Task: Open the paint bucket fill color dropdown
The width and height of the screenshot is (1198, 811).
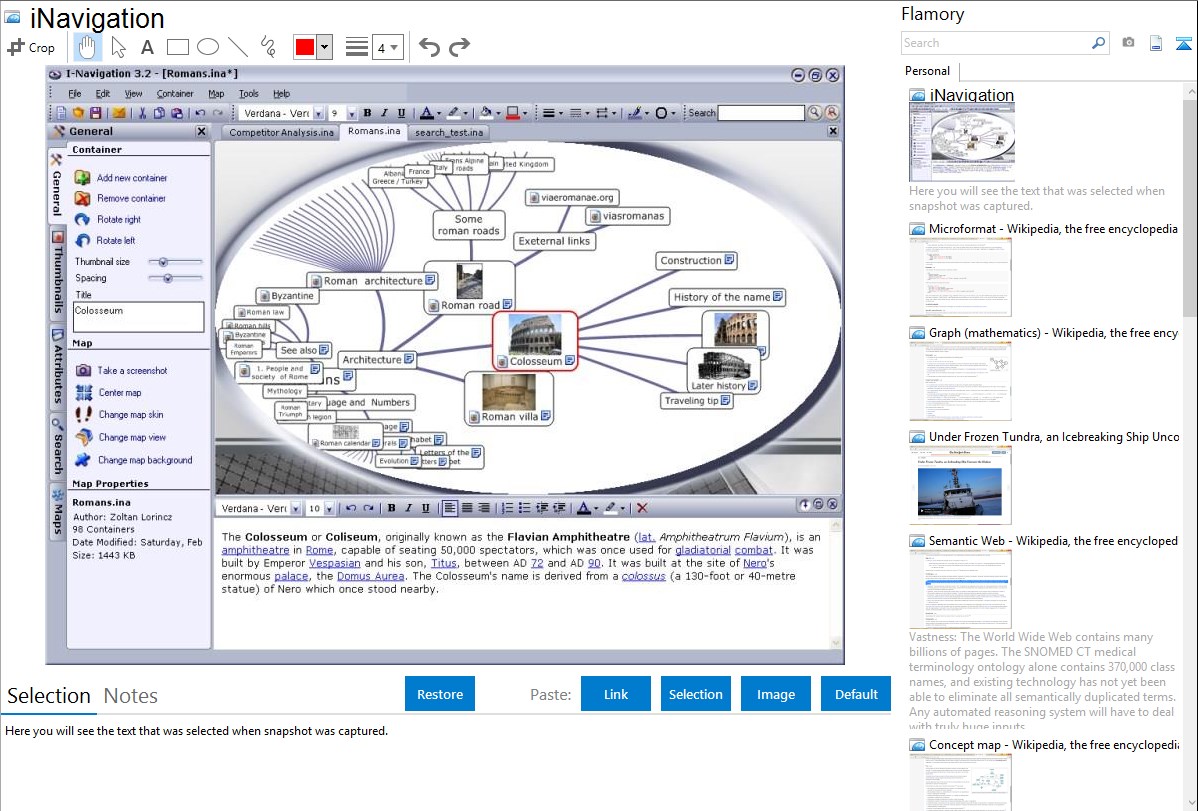Action: [x=498, y=113]
